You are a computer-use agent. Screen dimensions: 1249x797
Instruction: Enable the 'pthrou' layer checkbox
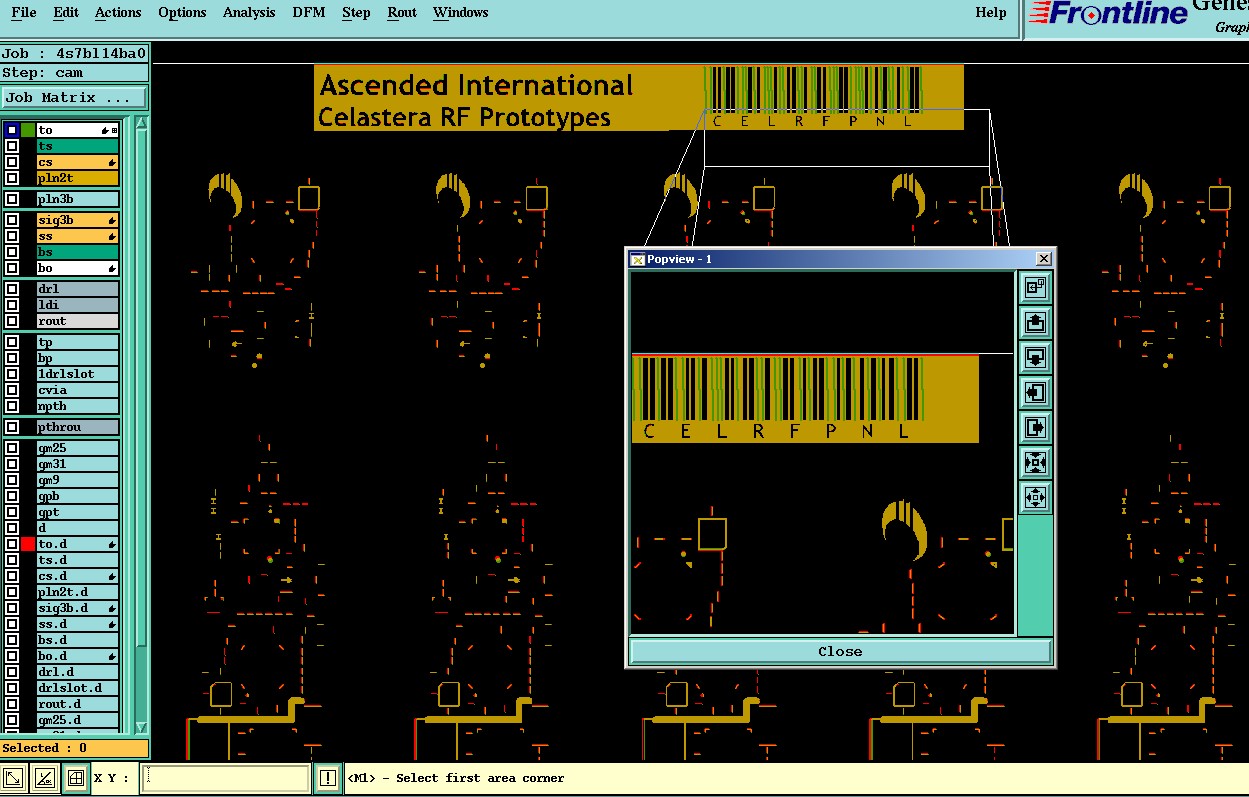[x=12, y=427]
